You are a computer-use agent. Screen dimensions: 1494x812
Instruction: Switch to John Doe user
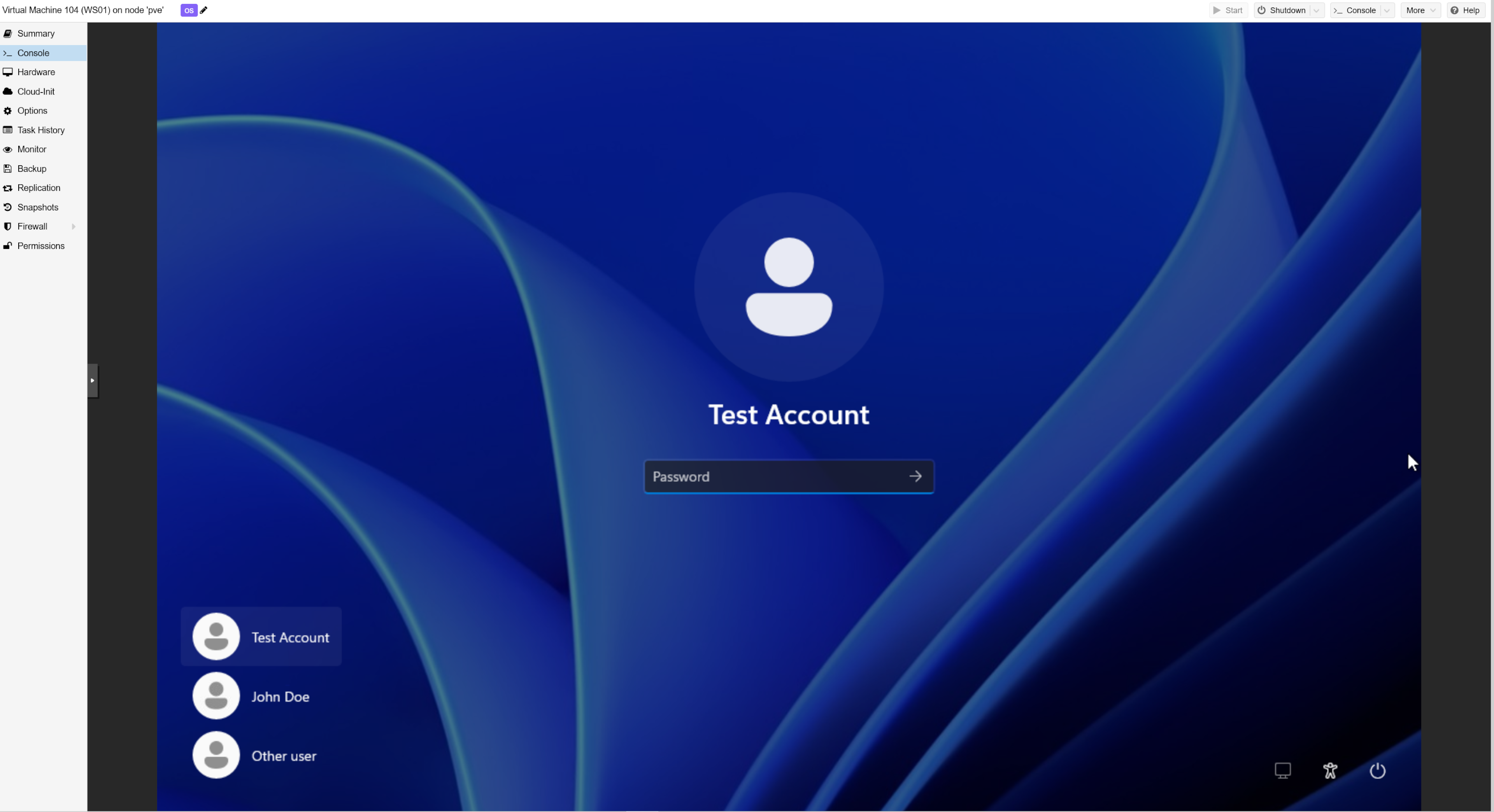(x=261, y=696)
